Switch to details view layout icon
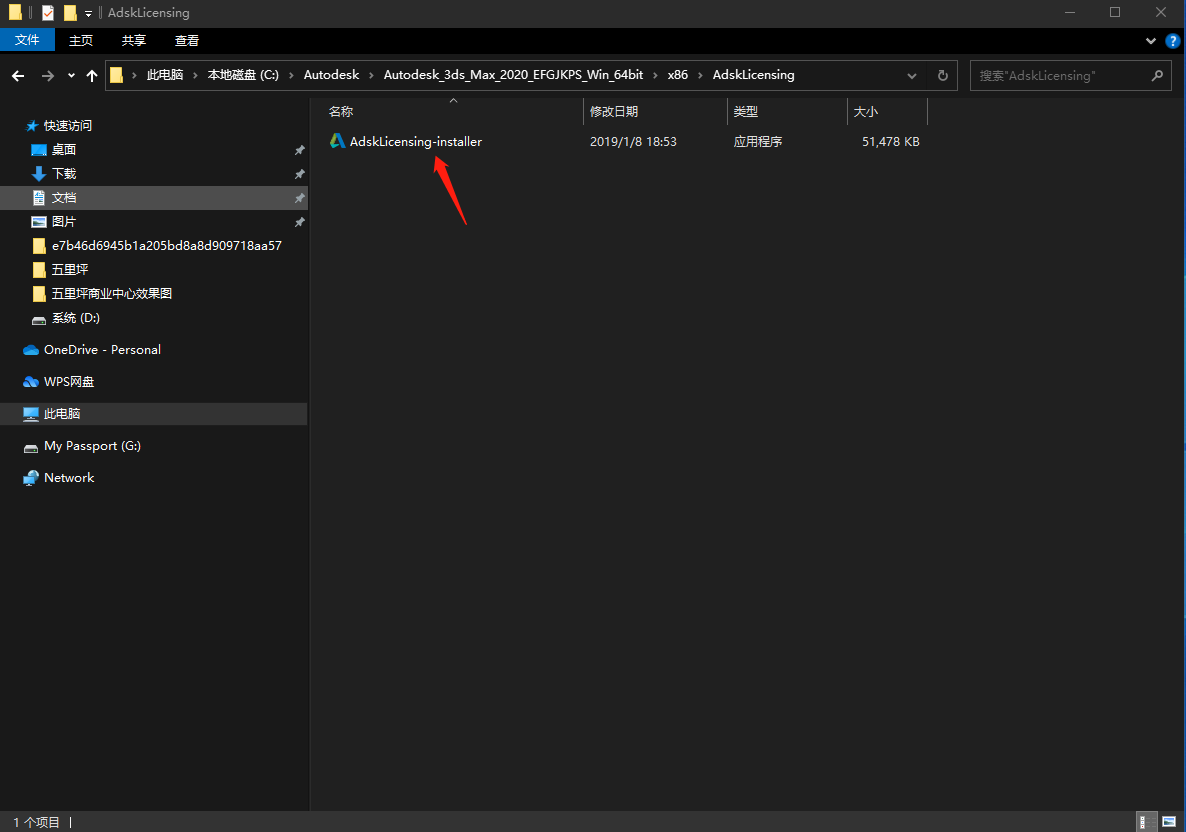 [1147, 822]
